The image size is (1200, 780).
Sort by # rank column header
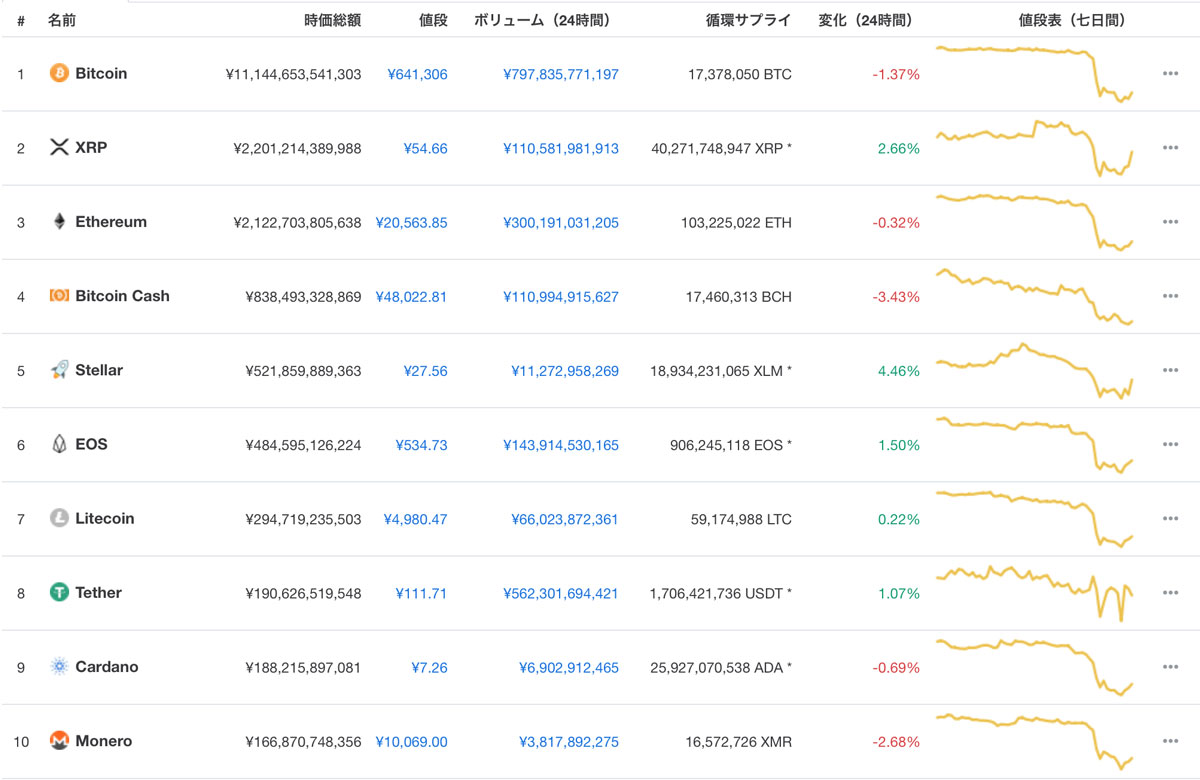click(21, 19)
